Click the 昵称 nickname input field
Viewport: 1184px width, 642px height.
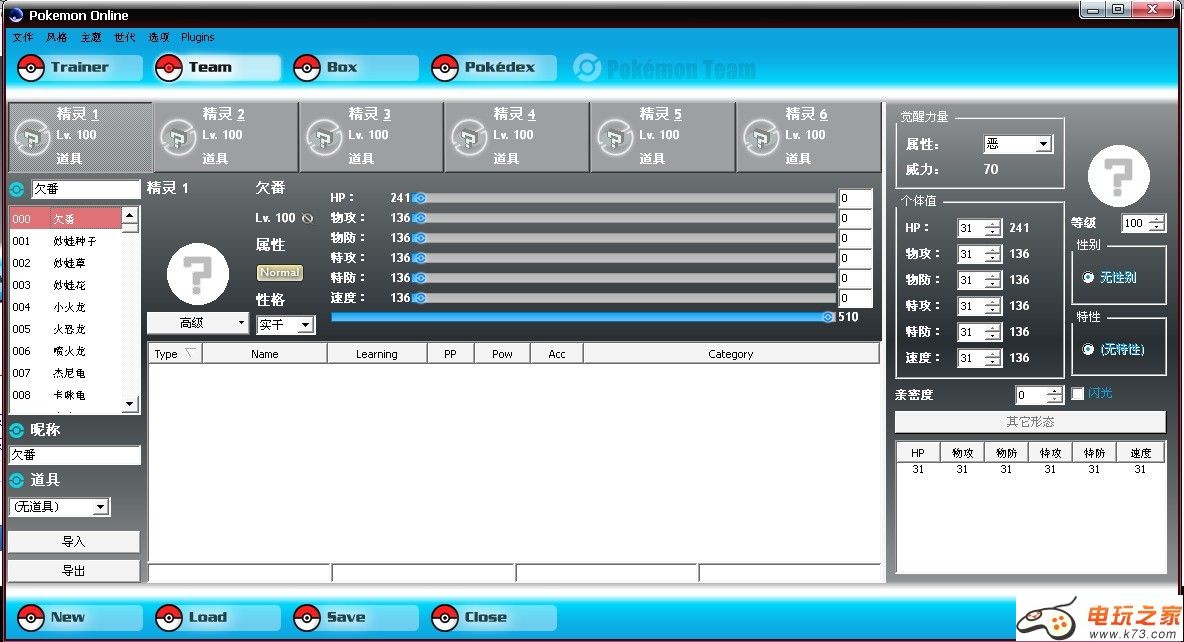coord(75,455)
